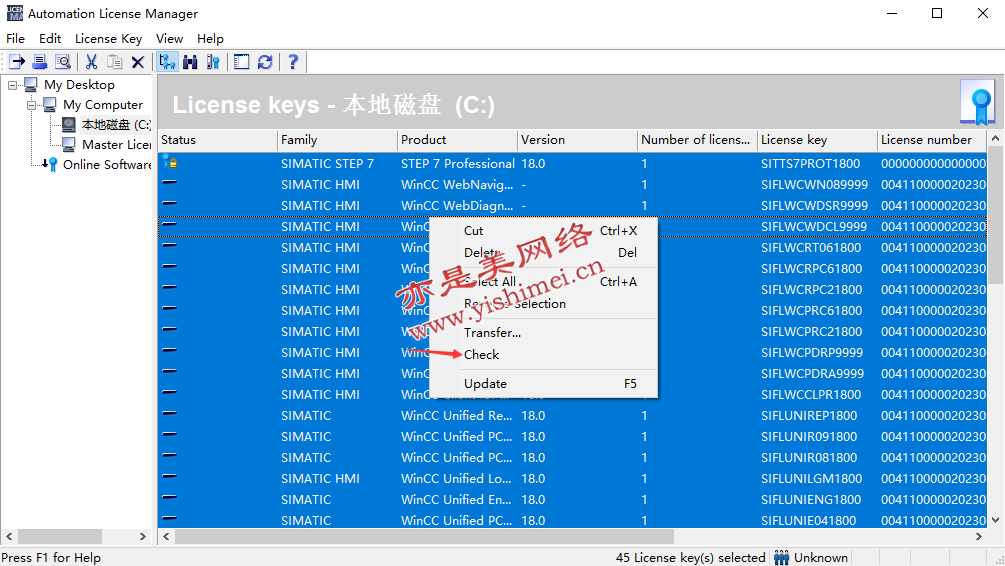Click the tree pane scrollbar left arrow
The image size is (1005, 566).
coord(9,536)
